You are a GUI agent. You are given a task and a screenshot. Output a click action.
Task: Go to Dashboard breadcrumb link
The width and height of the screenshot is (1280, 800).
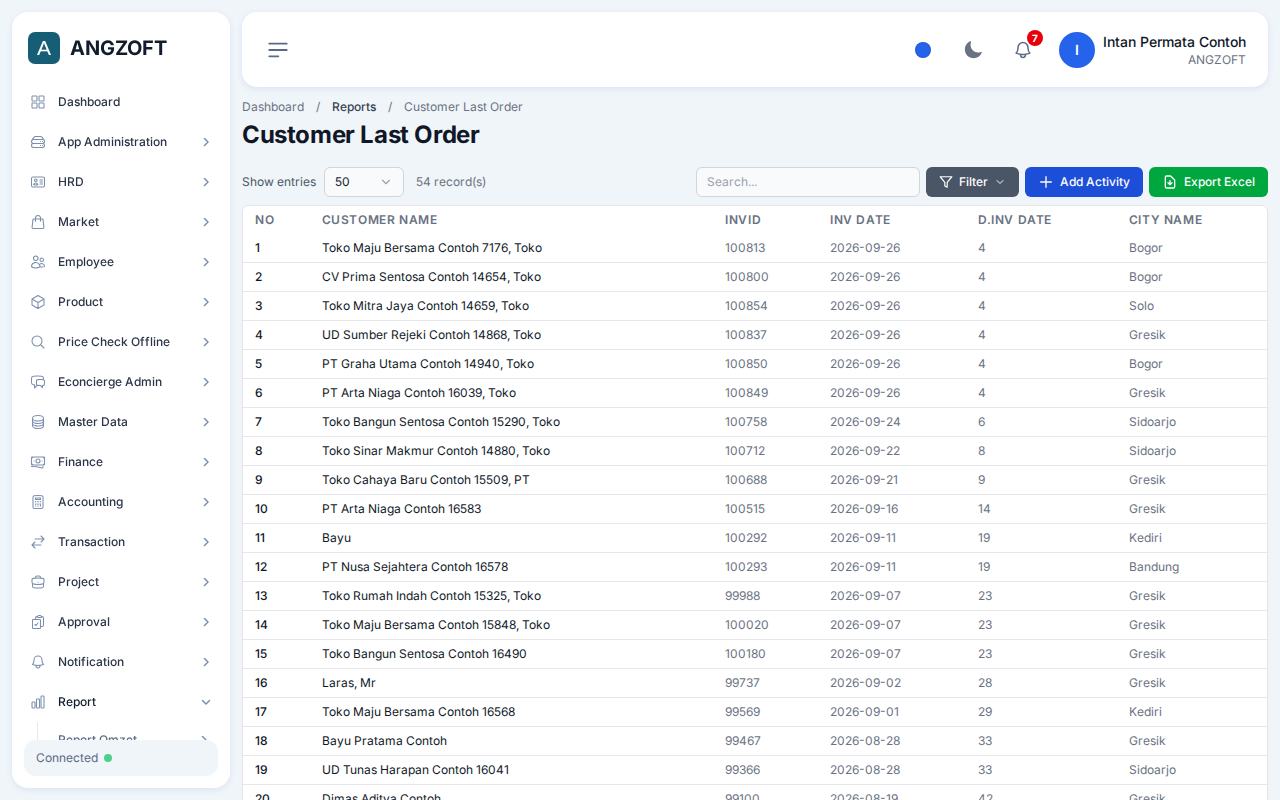coord(273,107)
